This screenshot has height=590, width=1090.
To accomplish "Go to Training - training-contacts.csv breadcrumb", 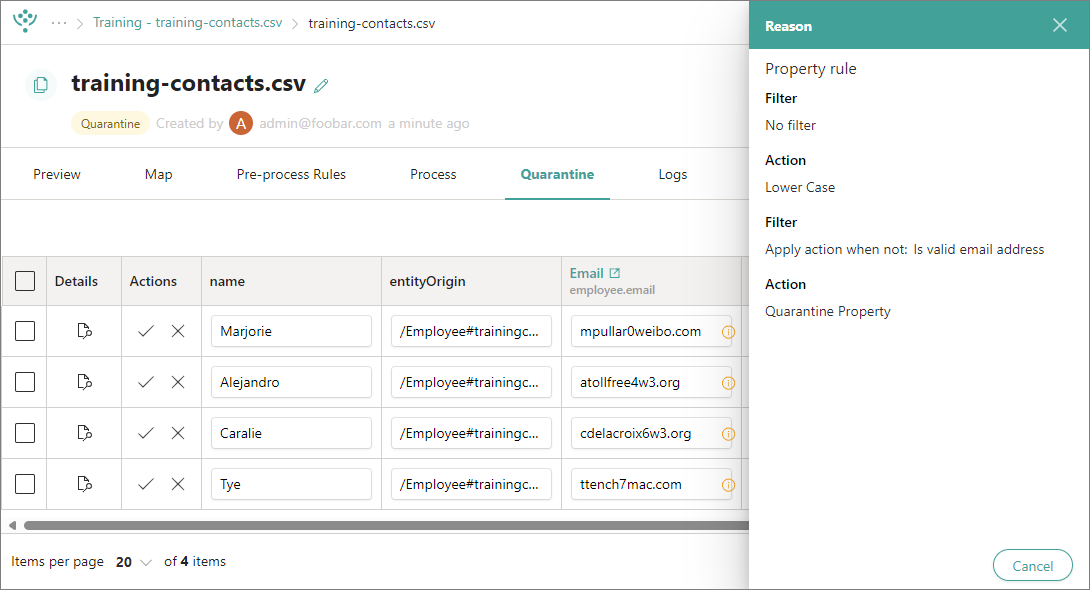I will [187, 22].
